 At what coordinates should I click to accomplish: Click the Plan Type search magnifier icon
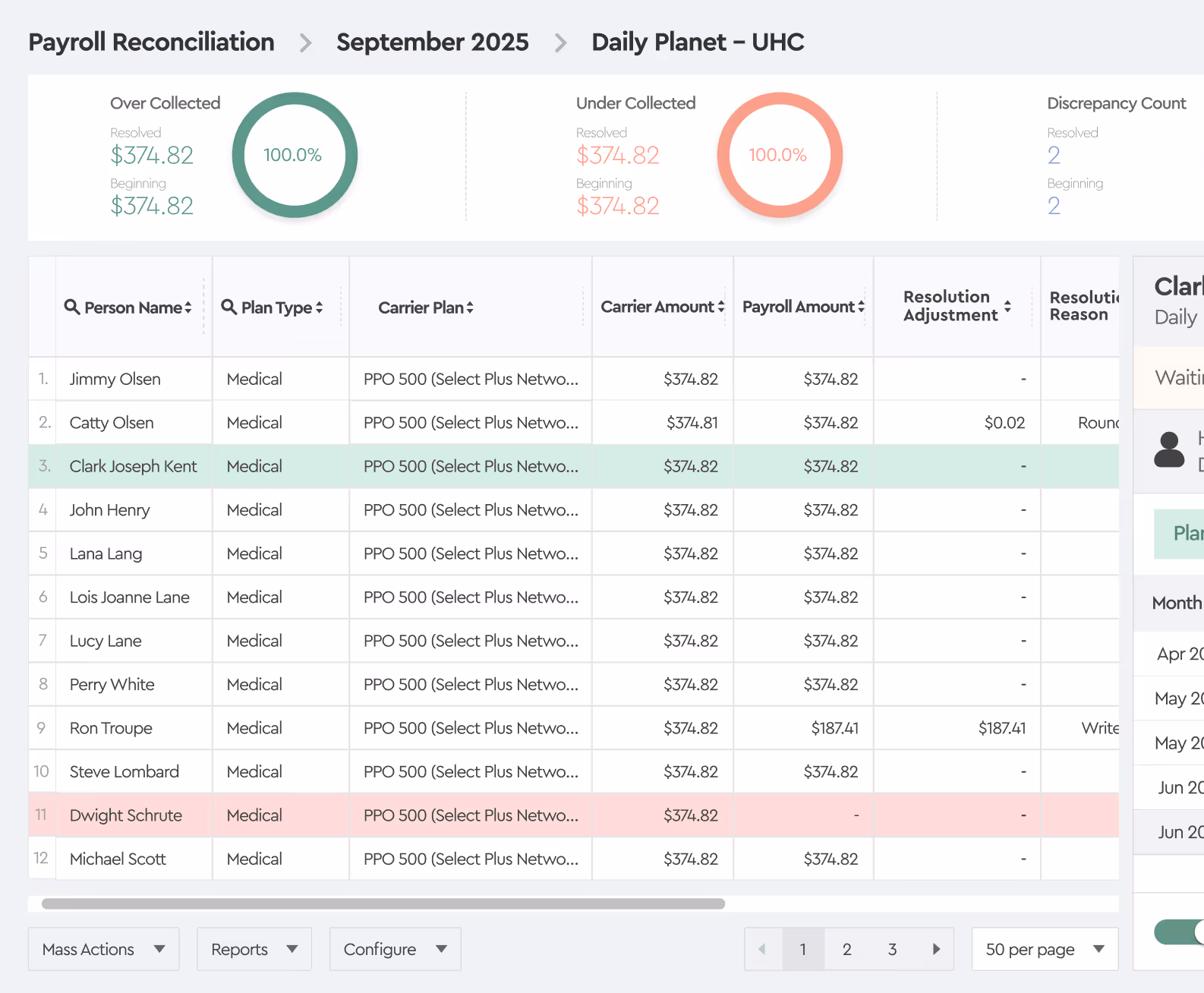coord(229,307)
